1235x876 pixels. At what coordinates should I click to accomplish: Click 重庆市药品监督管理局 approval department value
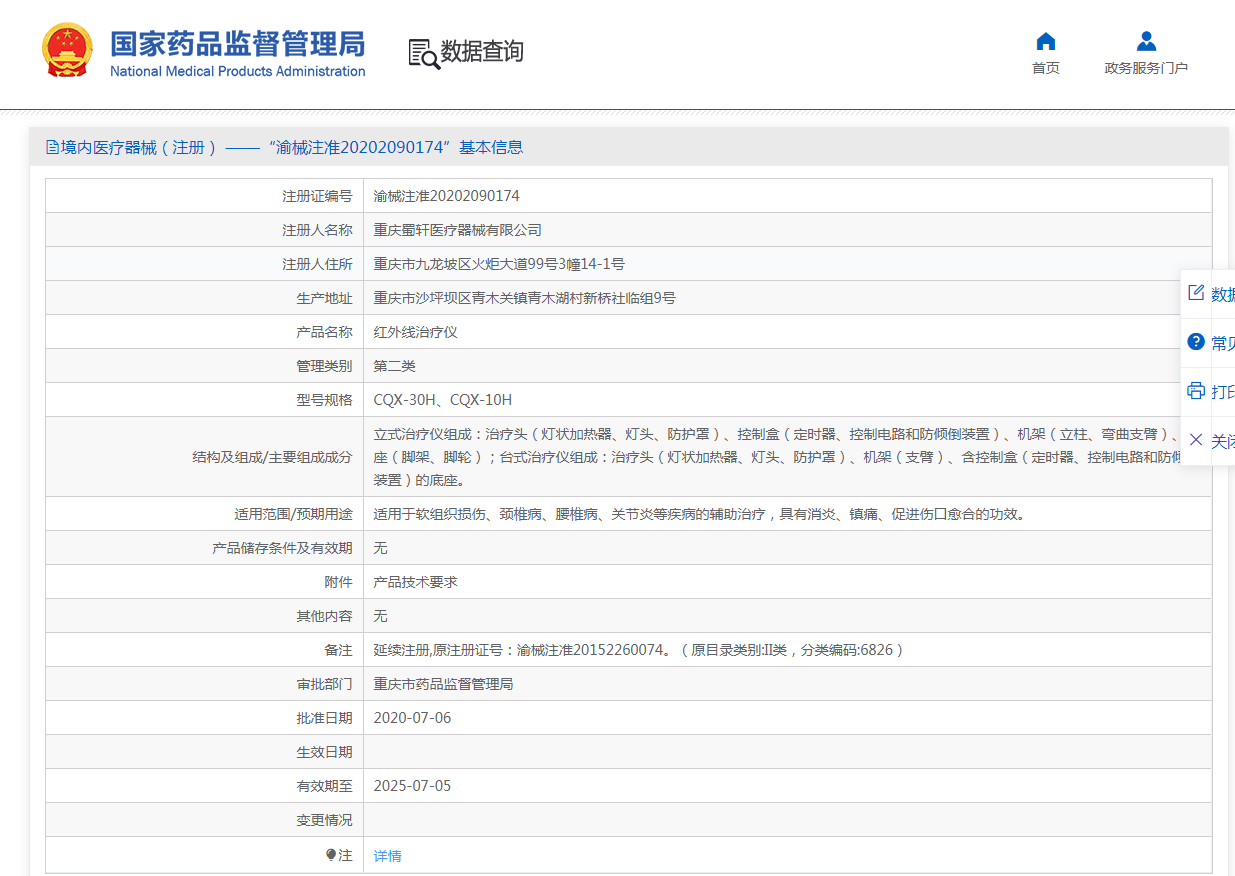click(x=443, y=684)
